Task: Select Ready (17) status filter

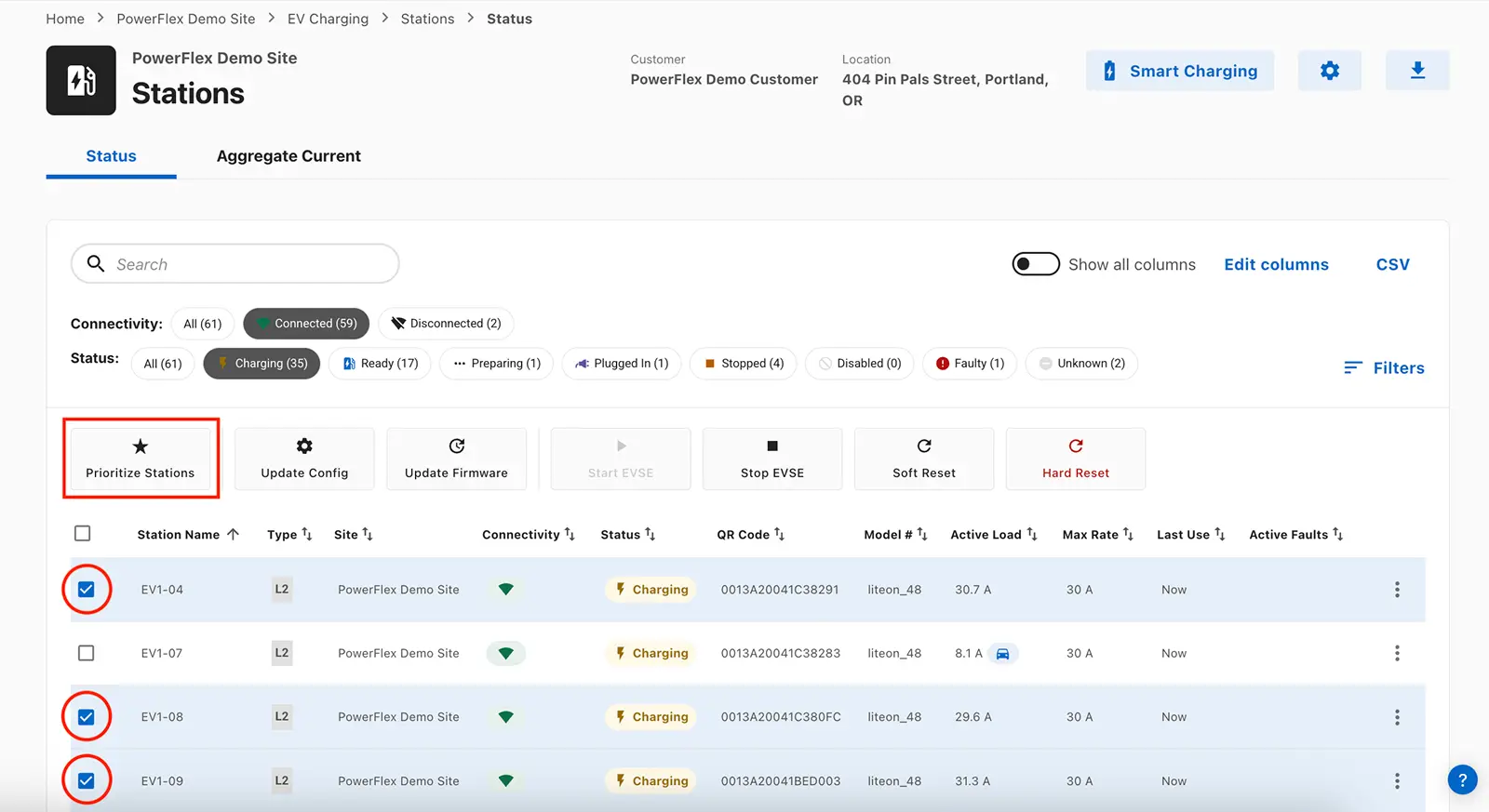Action: (x=380, y=364)
